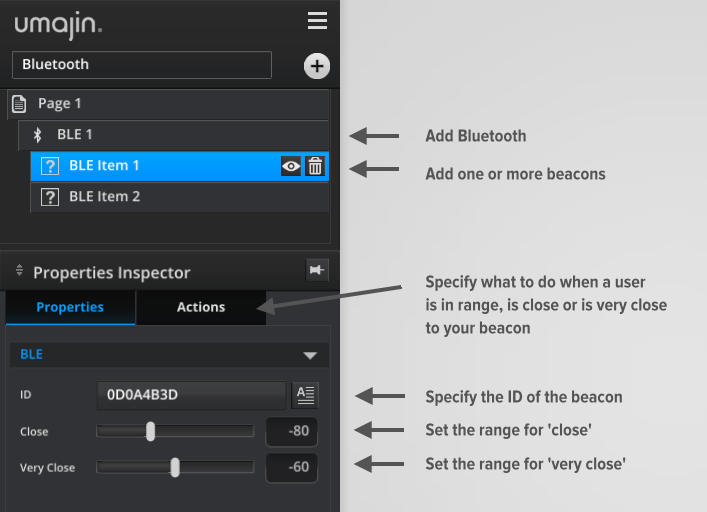The height and width of the screenshot is (512, 707).
Task: Select the BLE 1 tree item
Action: click(x=75, y=134)
